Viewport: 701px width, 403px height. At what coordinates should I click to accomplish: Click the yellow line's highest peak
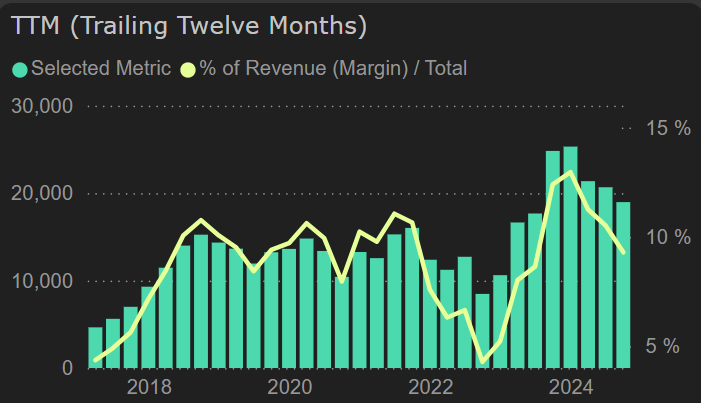(570, 173)
